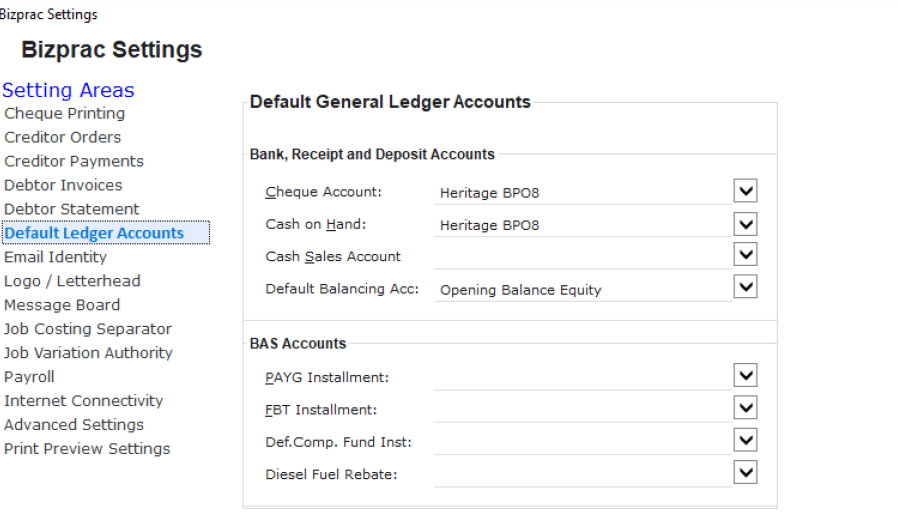
Task: Expand the Cheque Account dropdown arrow
Action: [745, 191]
